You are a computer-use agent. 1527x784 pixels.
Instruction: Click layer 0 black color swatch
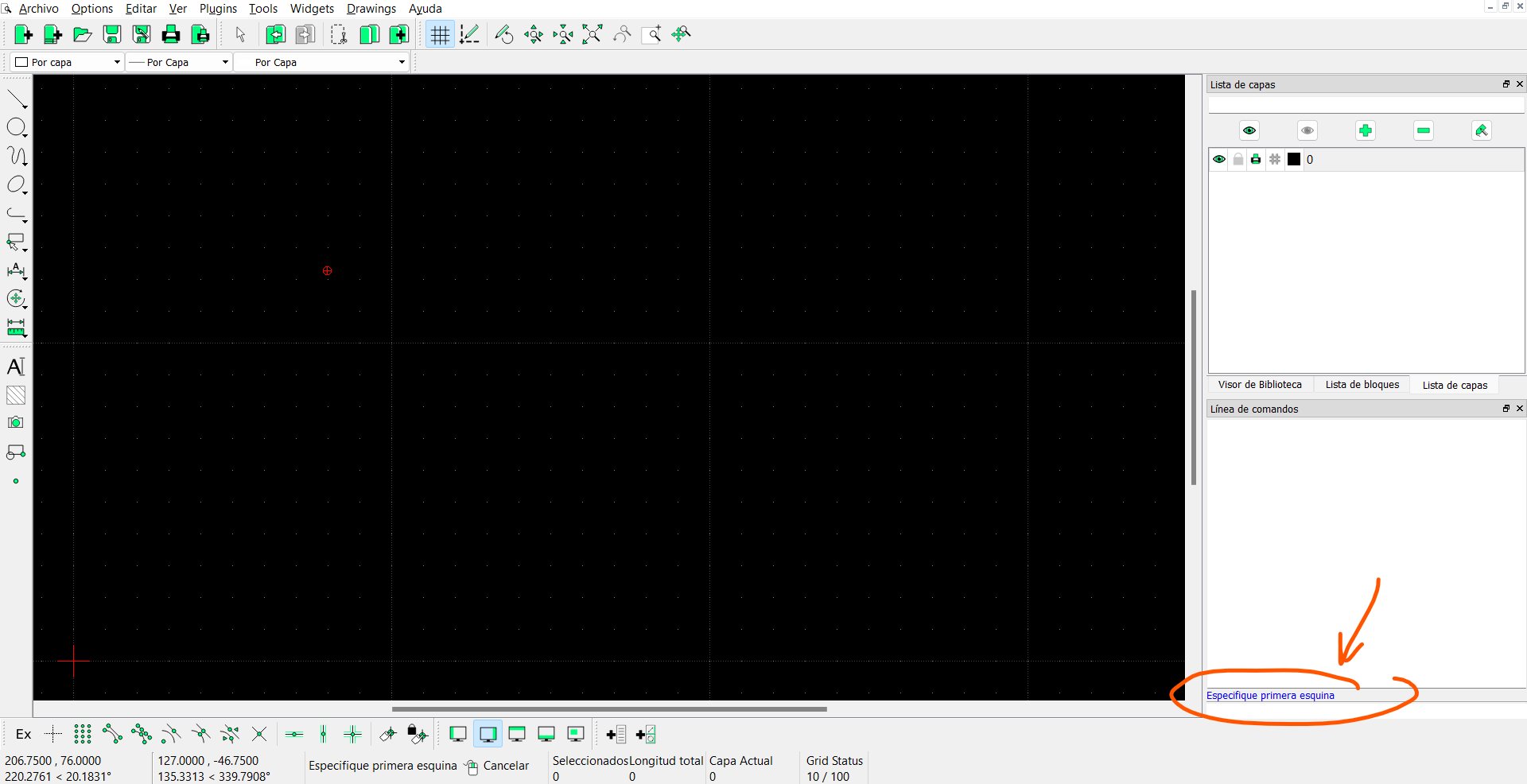click(1294, 160)
